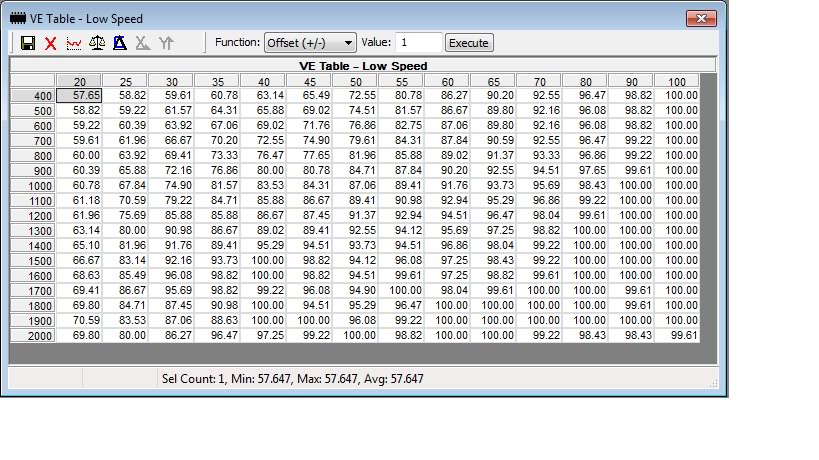The width and height of the screenshot is (819, 460).
Task: Select row header 1500
Action: pyautogui.click(x=32, y=261)
